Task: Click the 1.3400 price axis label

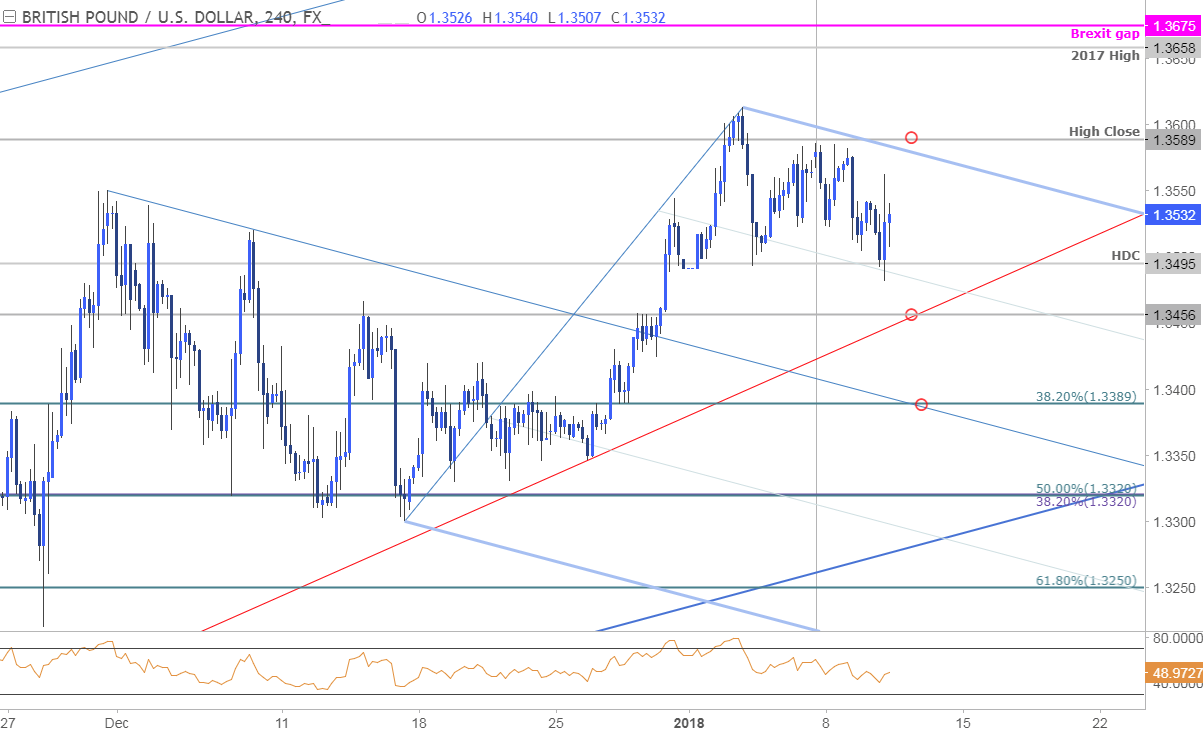Action: [x=1174, y=388]
